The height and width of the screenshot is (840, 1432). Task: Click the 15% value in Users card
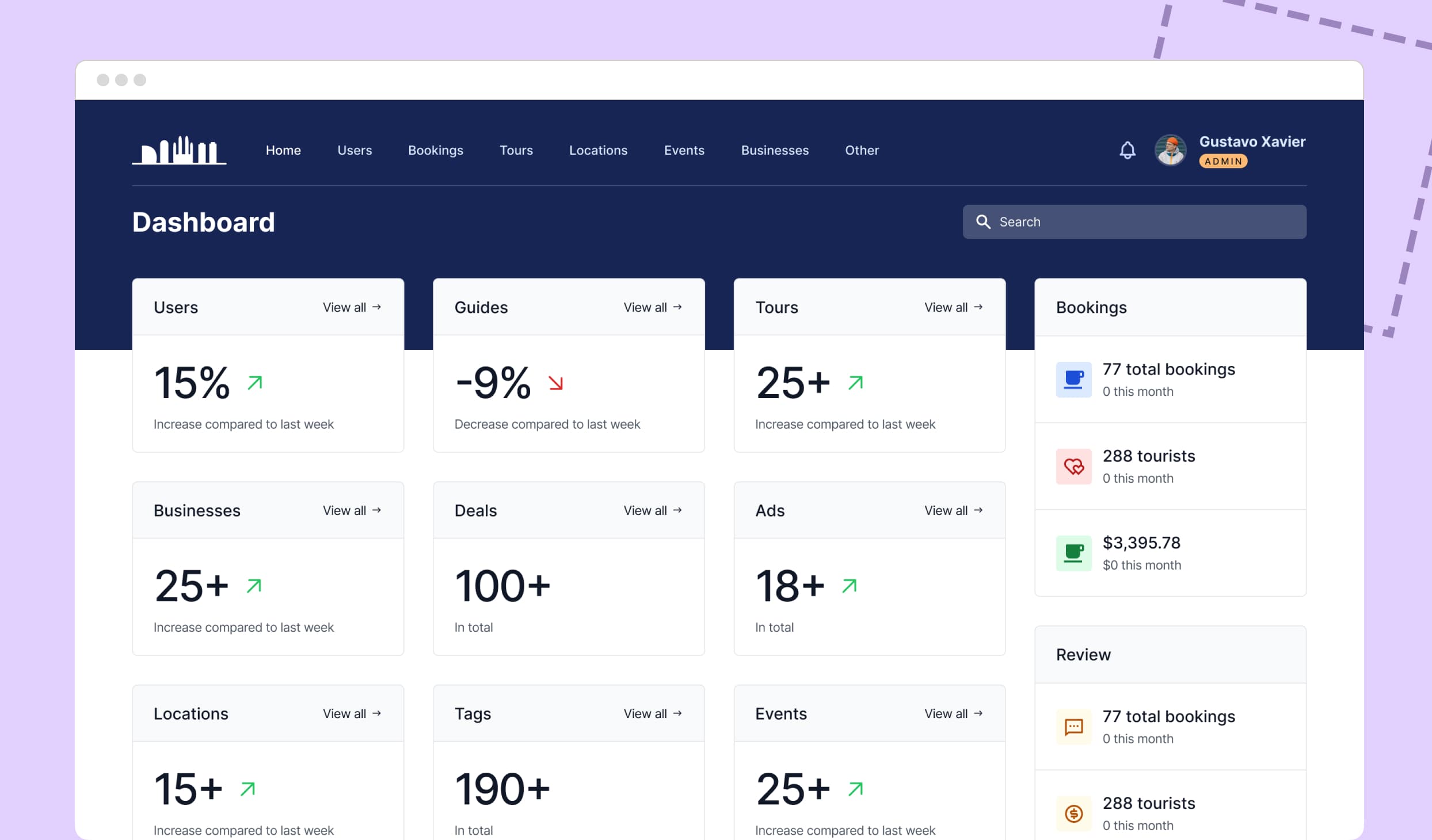point(192,383)
